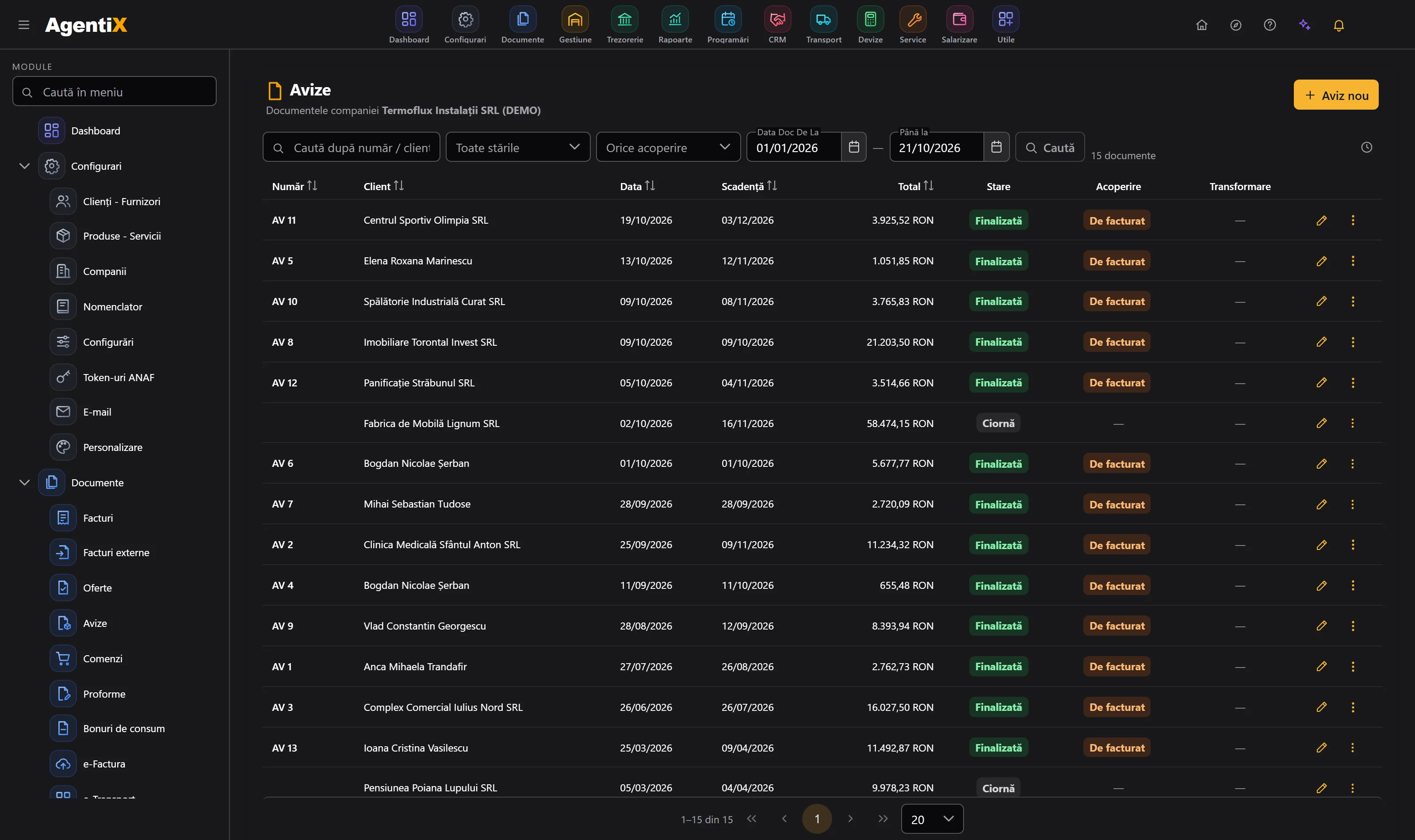Go to page 1 in pagination
The image size is (1415, 840).
pyautogui.click(x=817, y=819)
